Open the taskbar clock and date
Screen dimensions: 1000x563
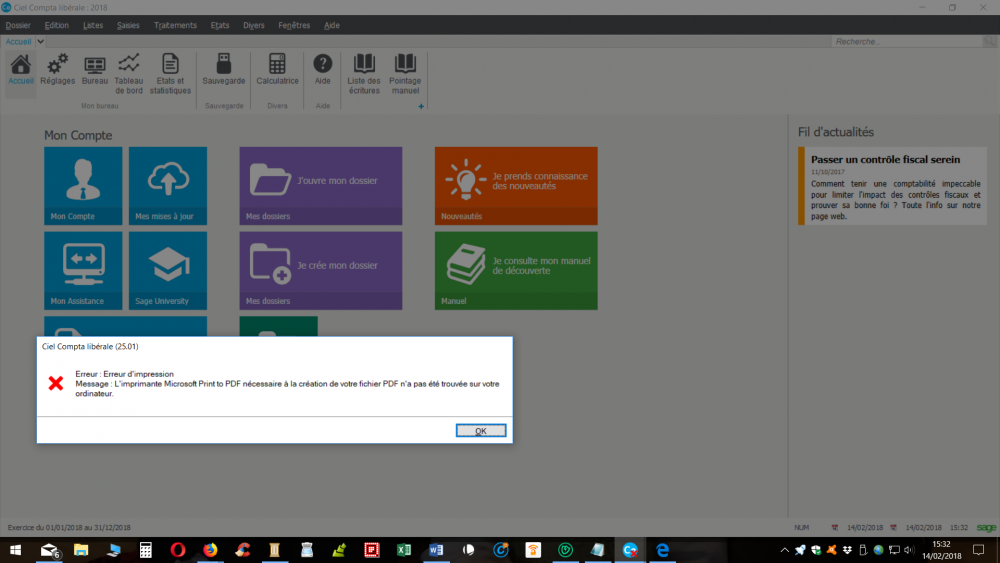[942, 550]
